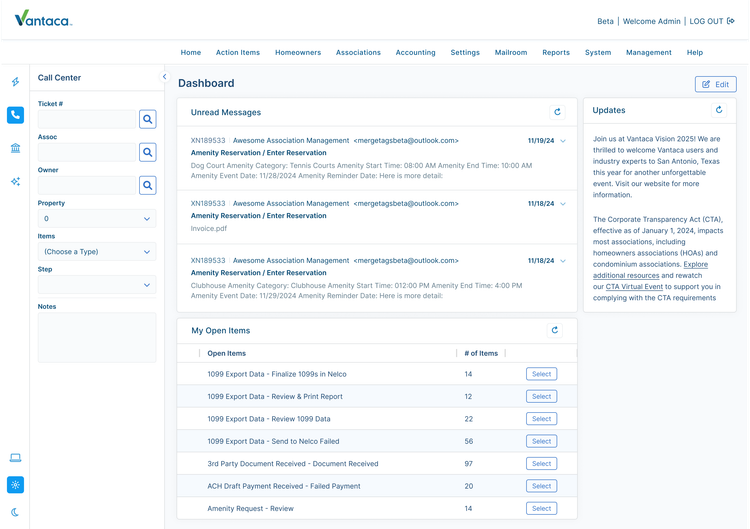Refresh the Updates panel
This screenshot has height=529, width=750.
[x=719, y=110]
